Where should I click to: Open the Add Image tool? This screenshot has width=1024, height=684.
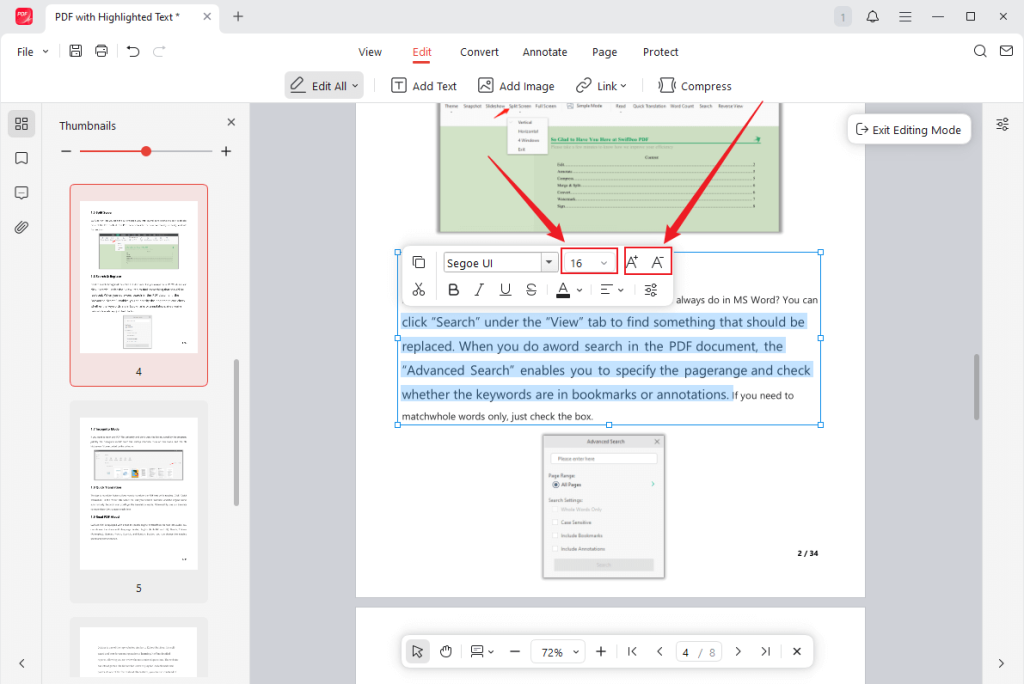(516, 85)
